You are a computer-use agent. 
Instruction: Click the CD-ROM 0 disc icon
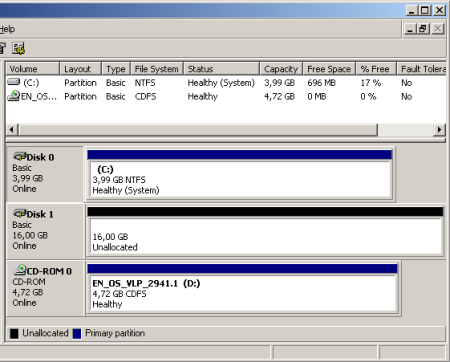[x=20, y=270]
